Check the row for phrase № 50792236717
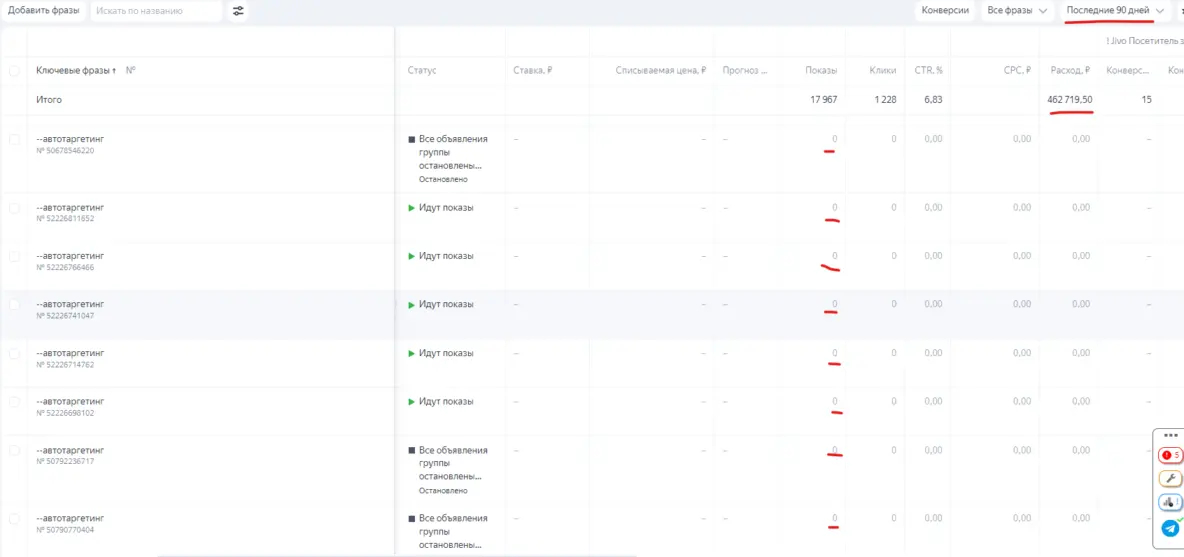This screenshot has height=557, width=1184. tap(14, 451)
